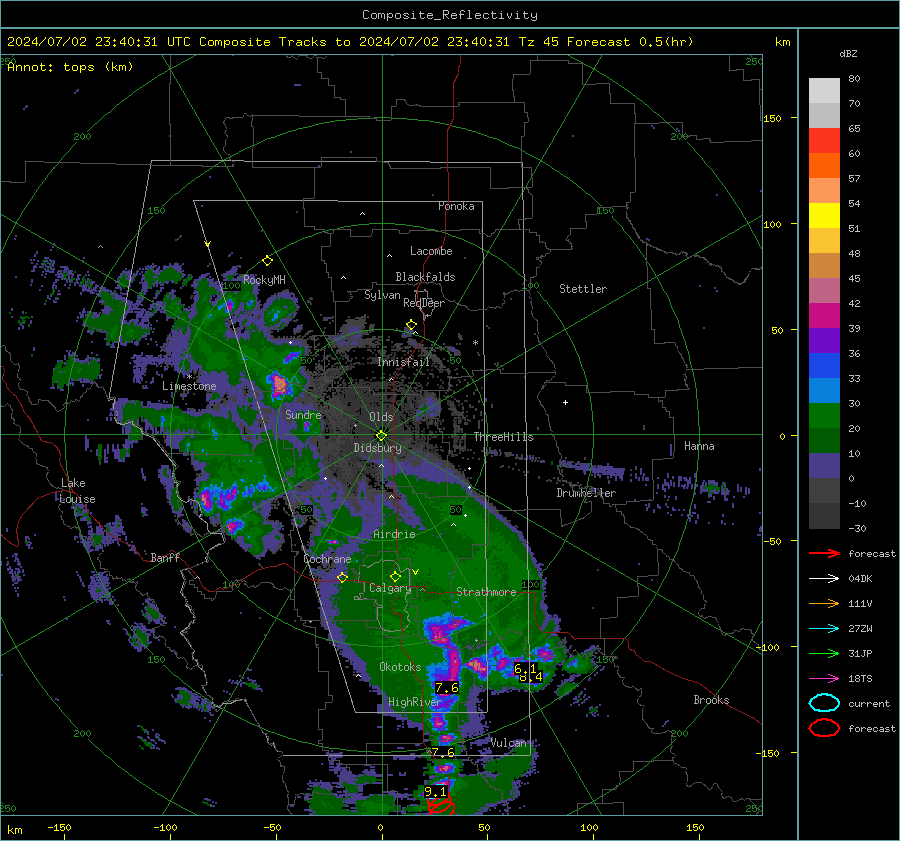900x841 pixels.
Task: Click the Lake Louise label
Action: pyautogui.click(x=77, y=491)
